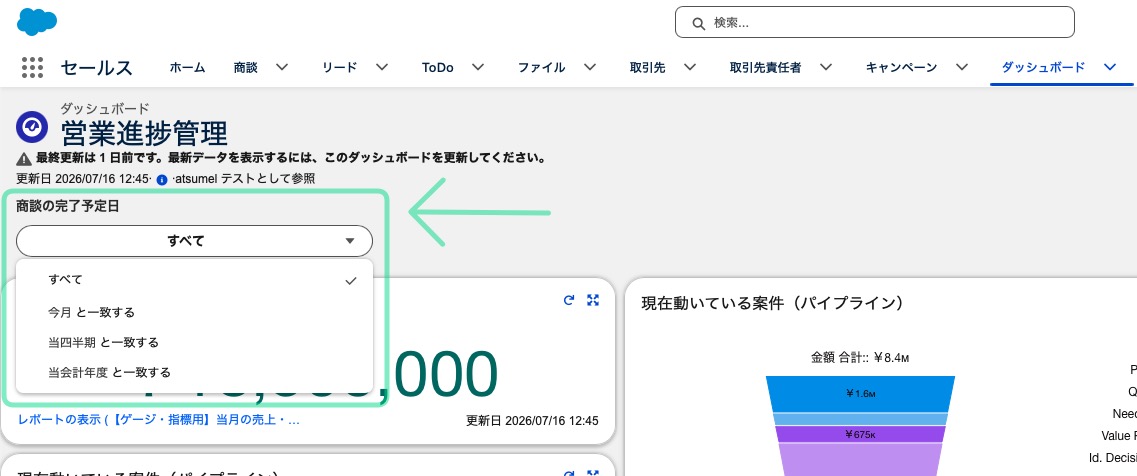This screenshot has height=476, width=1137.
Task: Collapse the 商談の完了予定日 filter combo box
Action: coord(194,241)
